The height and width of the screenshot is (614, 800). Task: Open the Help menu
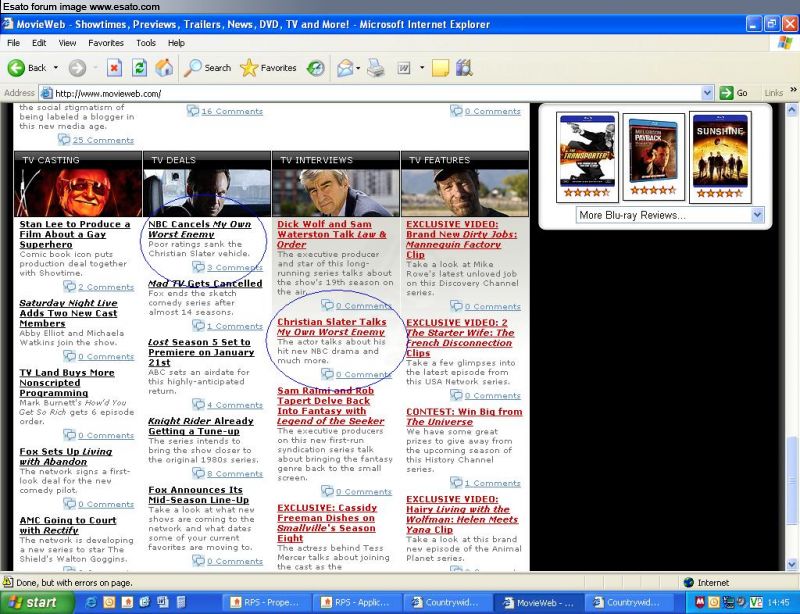point(176,43)
